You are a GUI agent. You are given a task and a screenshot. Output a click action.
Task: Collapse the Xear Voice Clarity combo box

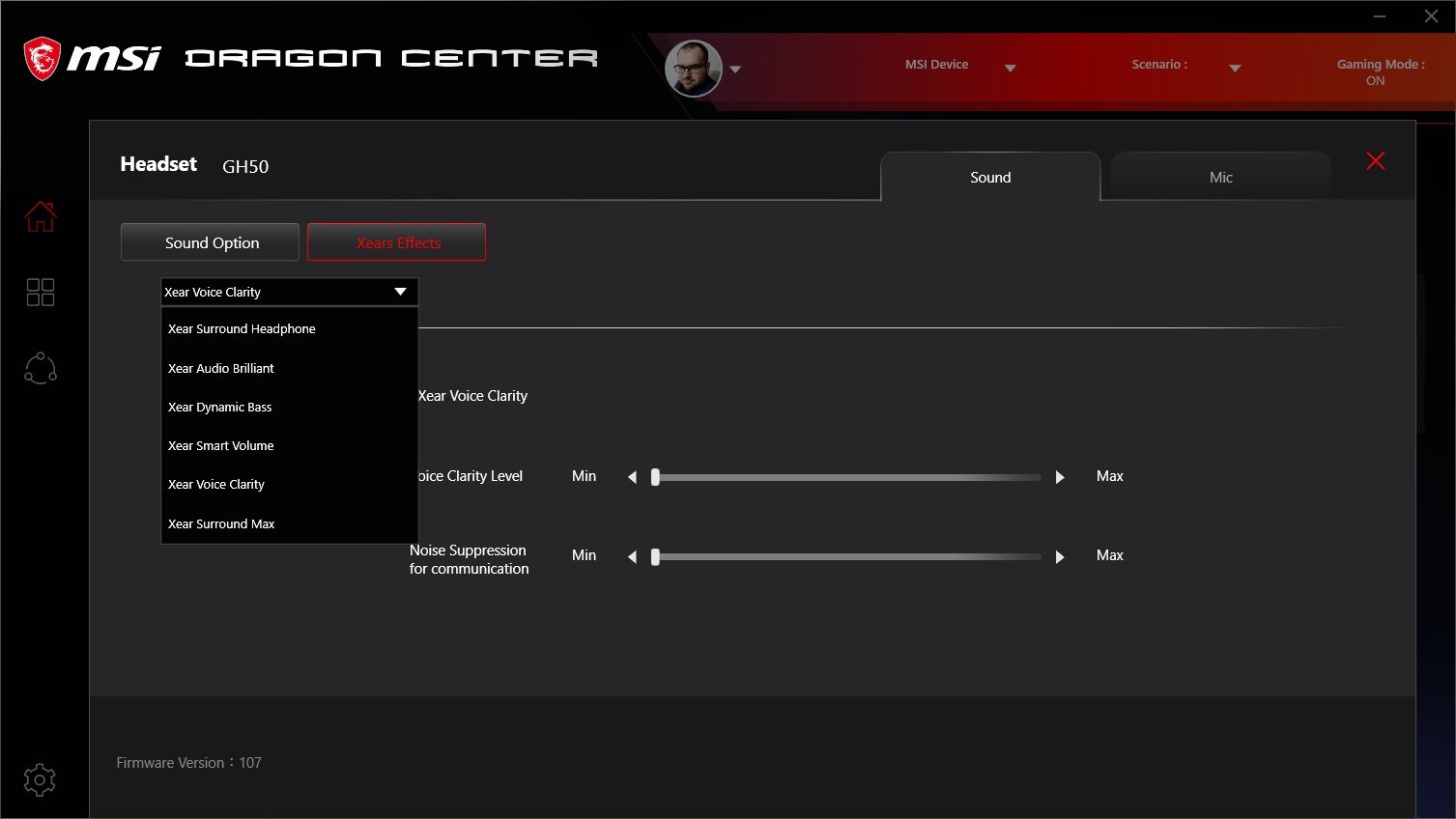click(289, 292)
